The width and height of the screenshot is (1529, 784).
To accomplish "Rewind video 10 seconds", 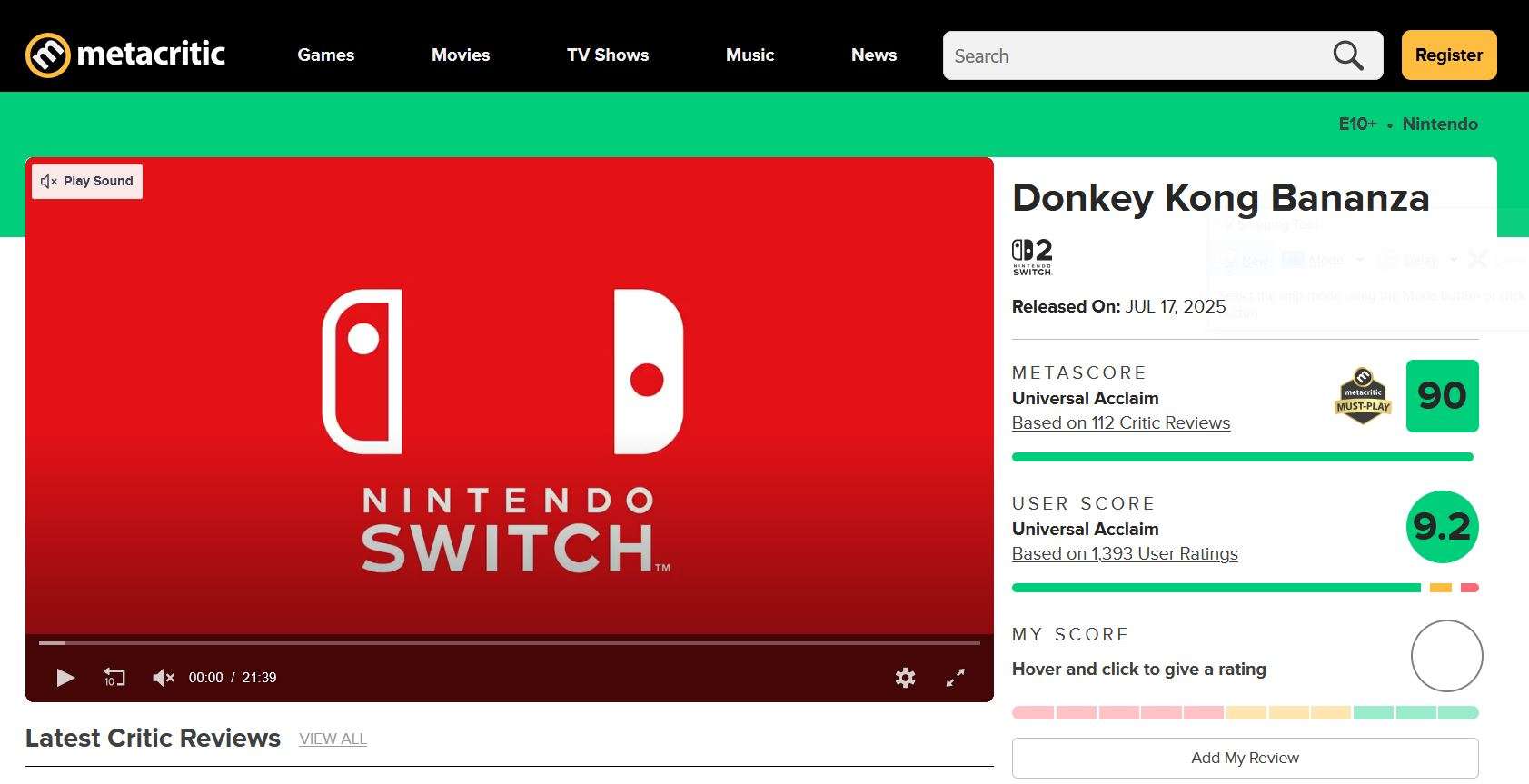I will (x=114, y=678).
